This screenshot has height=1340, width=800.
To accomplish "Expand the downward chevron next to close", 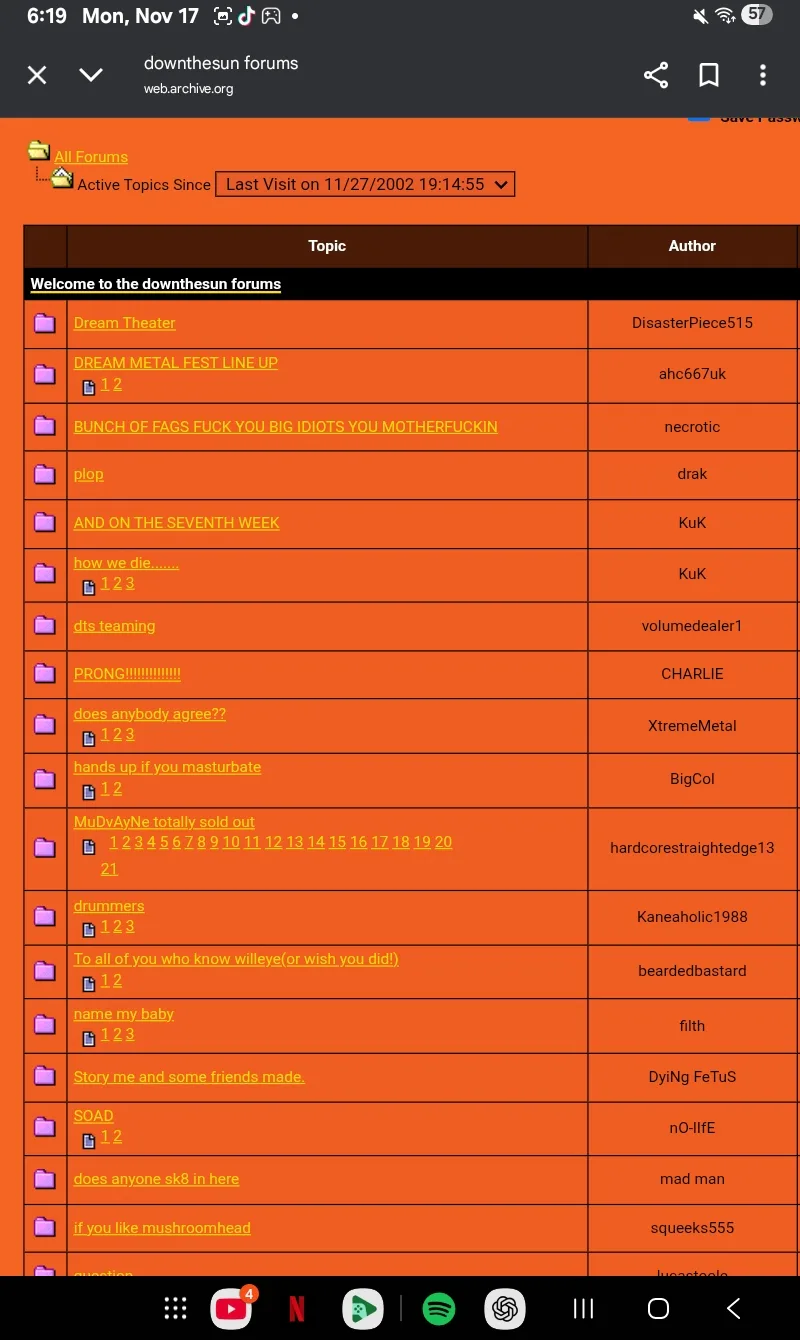I will point(91,75).
